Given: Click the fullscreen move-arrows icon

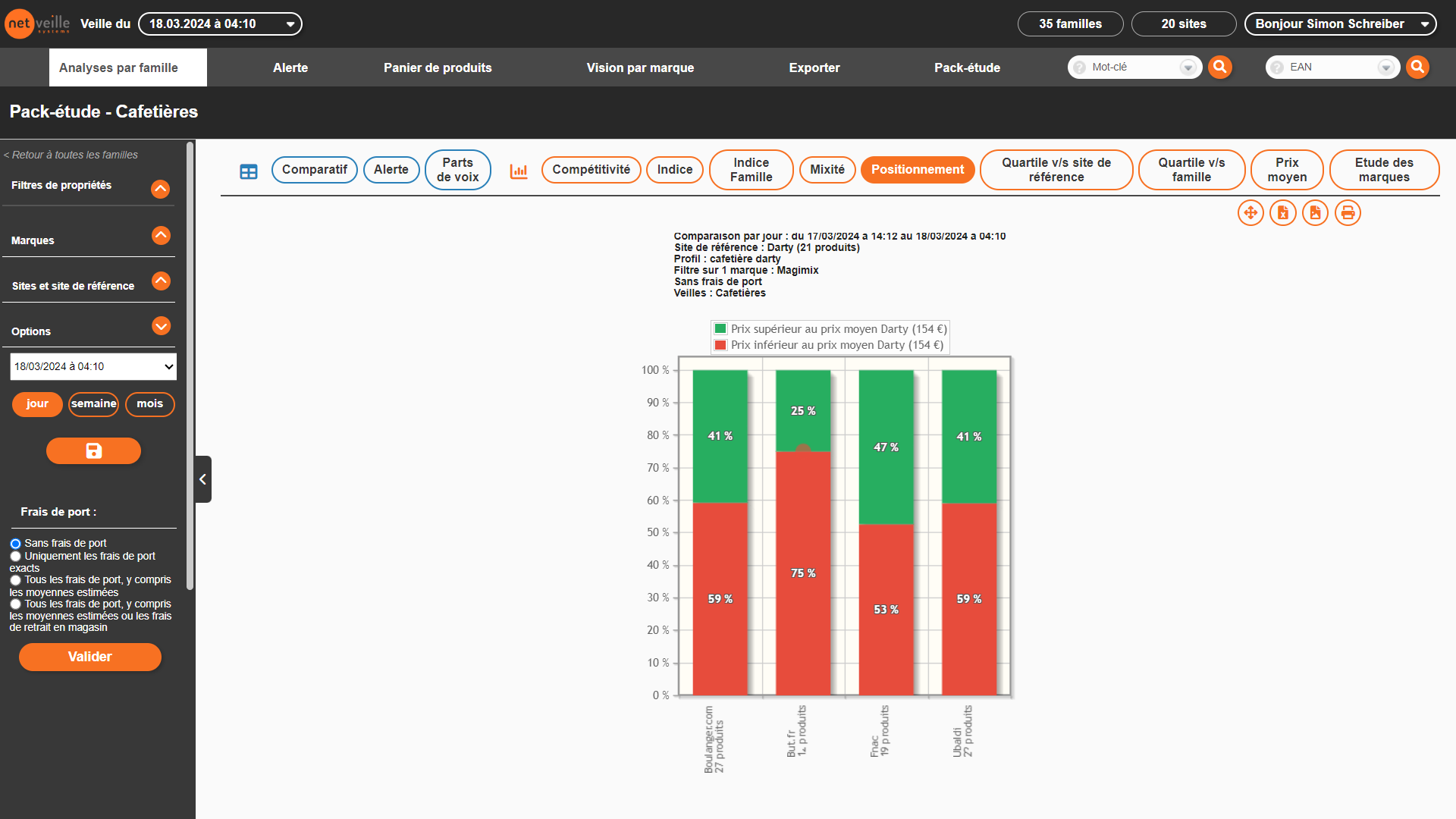Looking at the screenshot, I should [1250, 213].
